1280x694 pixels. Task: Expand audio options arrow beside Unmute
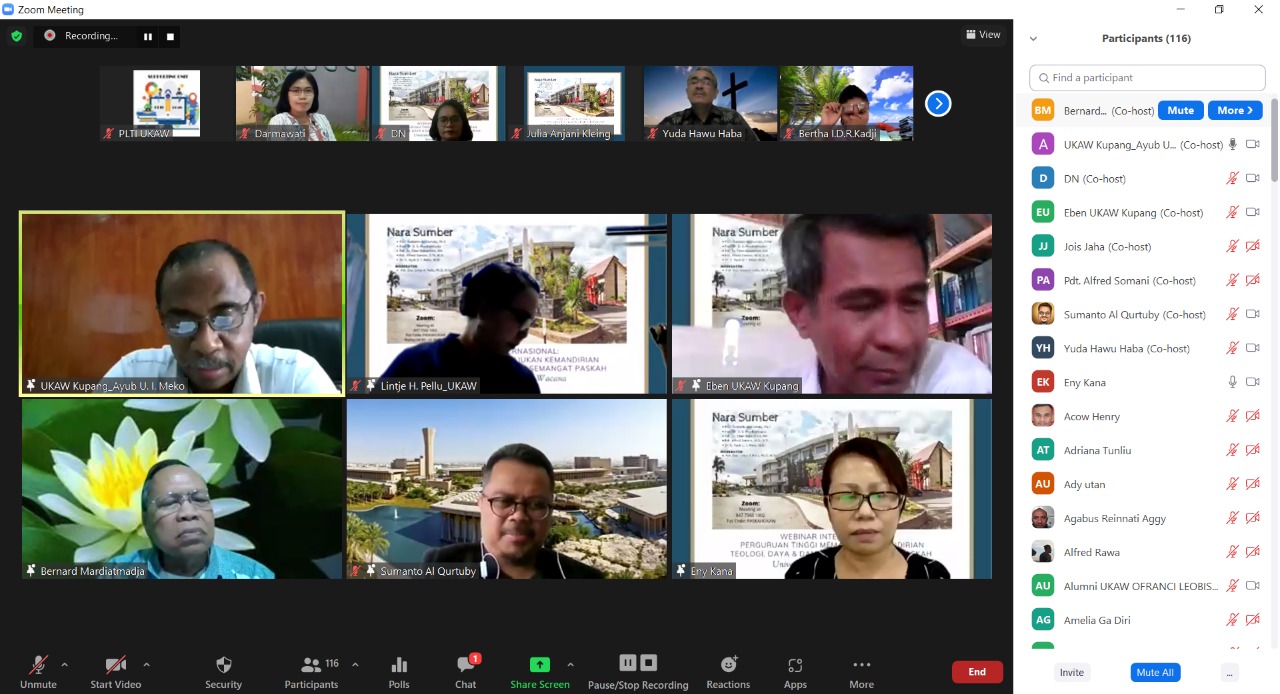tap(65, 664)
